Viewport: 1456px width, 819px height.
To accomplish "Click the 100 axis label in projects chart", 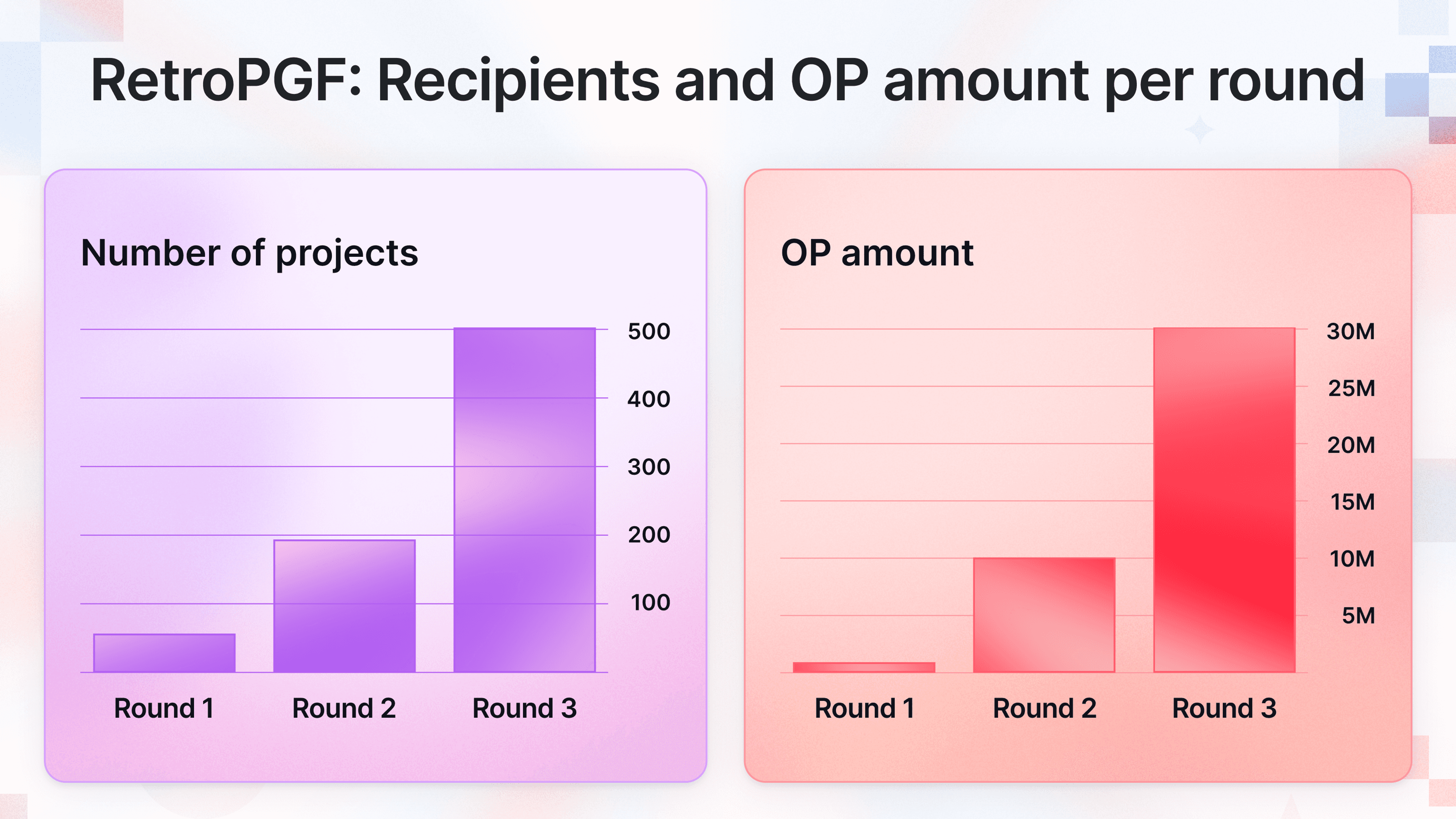I will coord(651,602).
